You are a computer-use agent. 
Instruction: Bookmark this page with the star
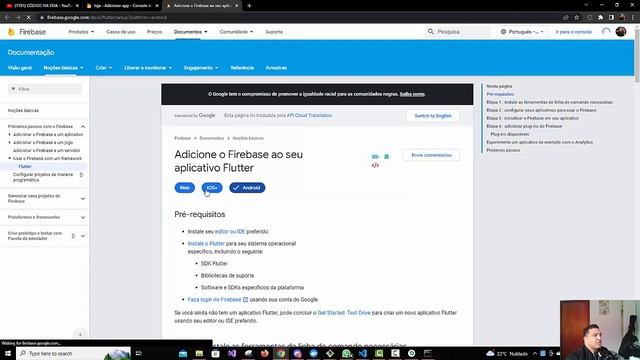click(577, 18)
